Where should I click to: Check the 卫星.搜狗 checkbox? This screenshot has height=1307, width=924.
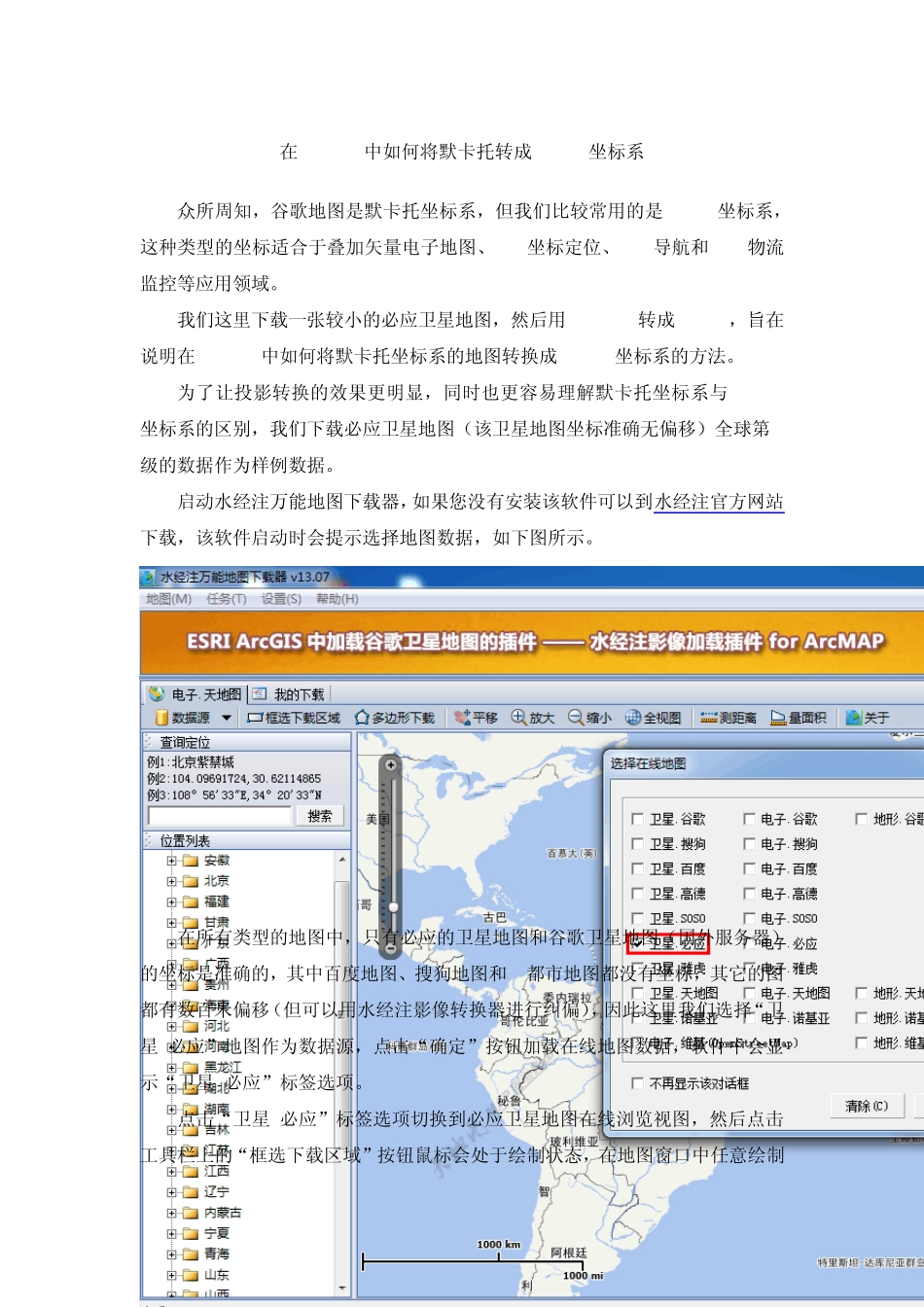[638, 844]
